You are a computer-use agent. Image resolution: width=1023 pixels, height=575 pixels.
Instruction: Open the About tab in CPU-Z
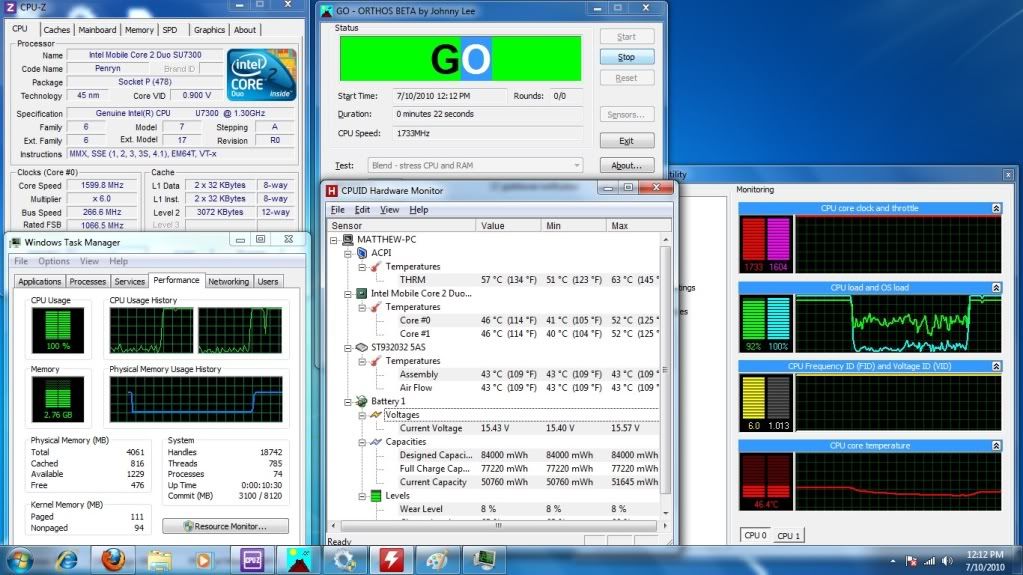point(245,30)
